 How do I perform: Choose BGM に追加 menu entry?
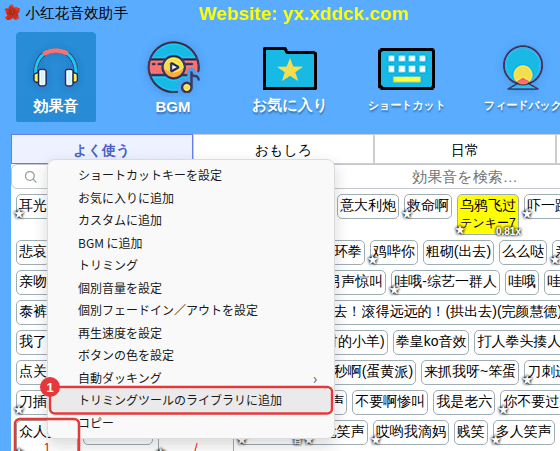pyautogui.click(x=191, y=243)
